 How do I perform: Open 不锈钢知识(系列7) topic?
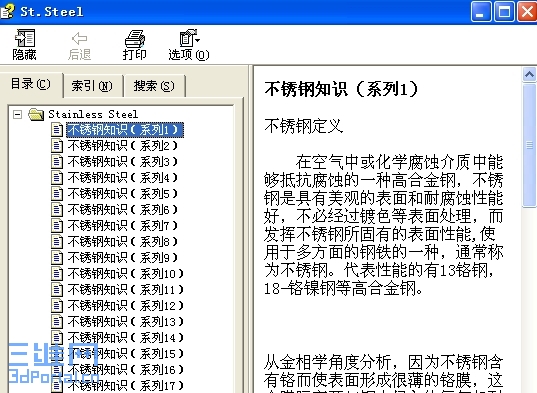pyautogui.click(x=123, y=226)
